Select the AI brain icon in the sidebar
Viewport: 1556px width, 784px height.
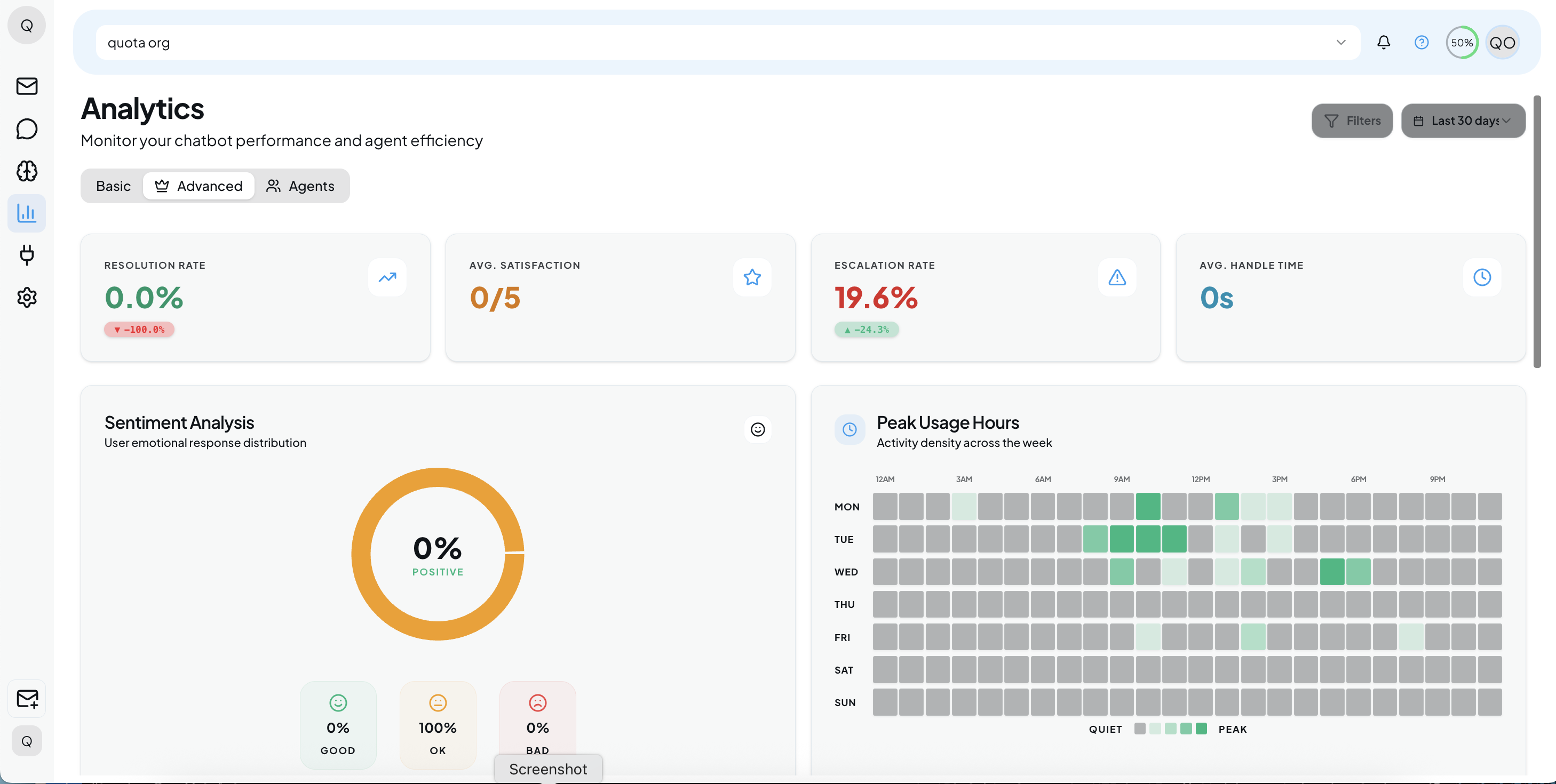(x=27, y=171)
